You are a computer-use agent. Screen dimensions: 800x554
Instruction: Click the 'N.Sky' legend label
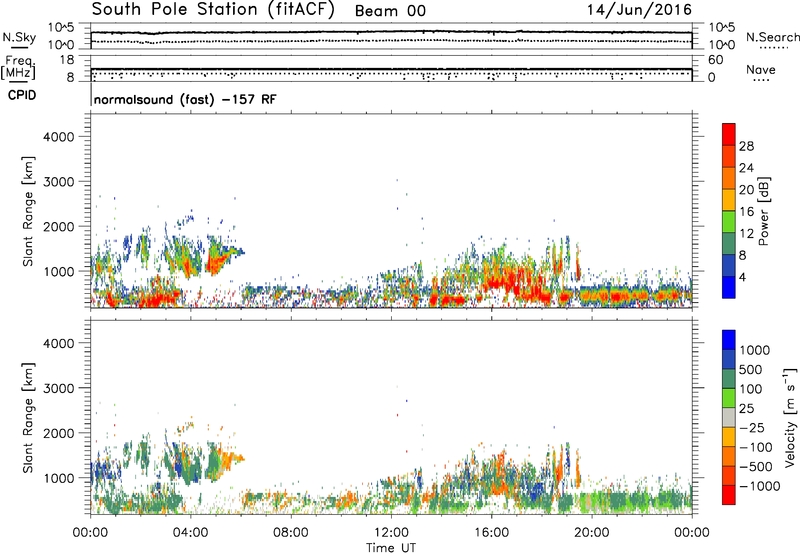click(19, 37)
